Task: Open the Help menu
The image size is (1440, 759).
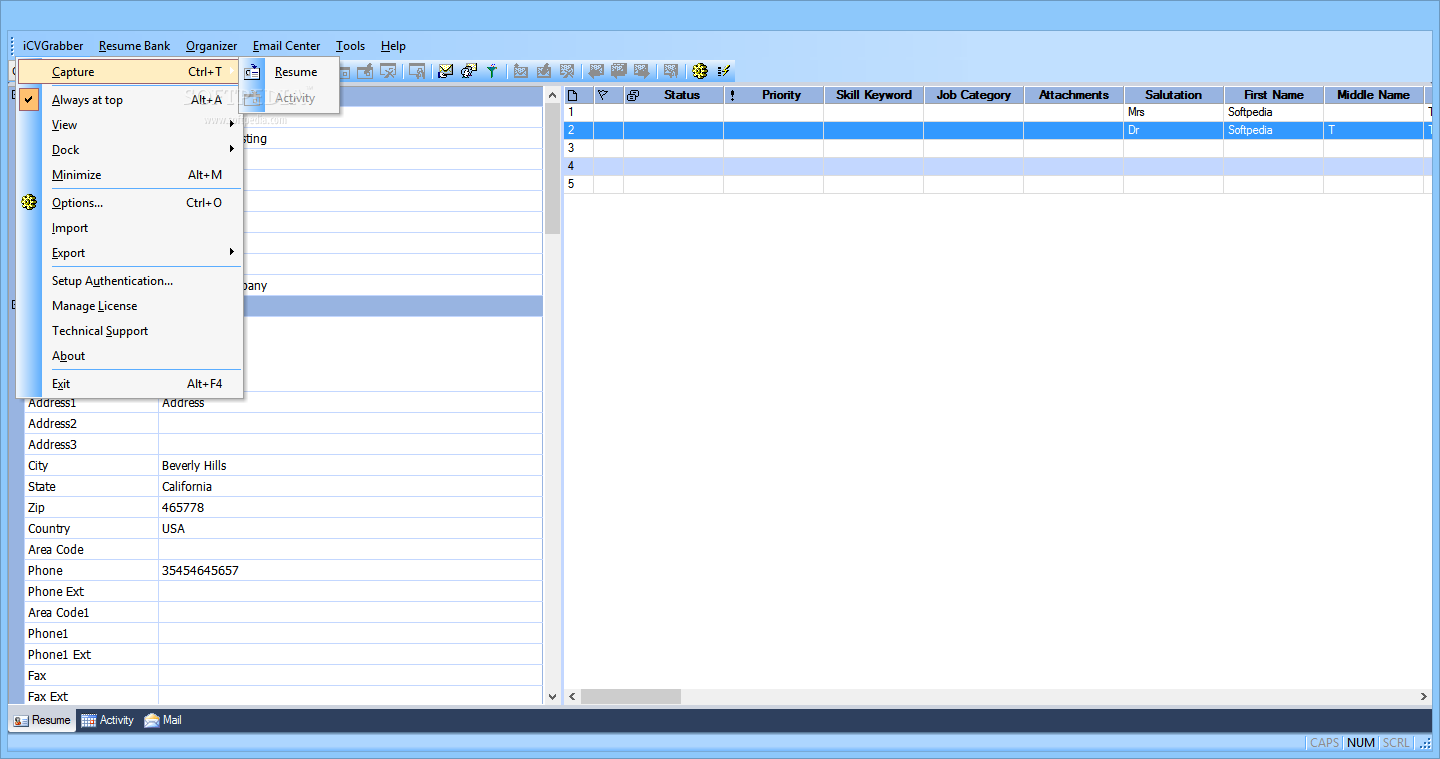Action: pos(393,46)
